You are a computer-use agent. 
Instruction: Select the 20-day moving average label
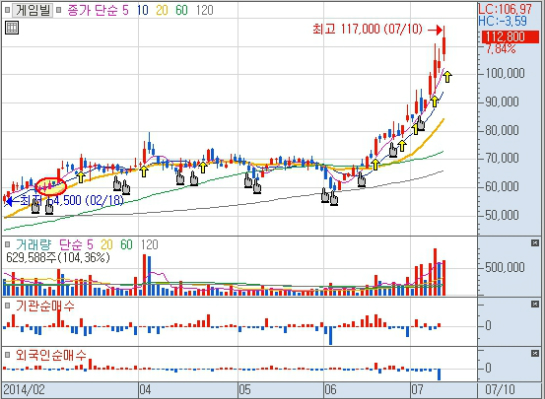[162, 10]
